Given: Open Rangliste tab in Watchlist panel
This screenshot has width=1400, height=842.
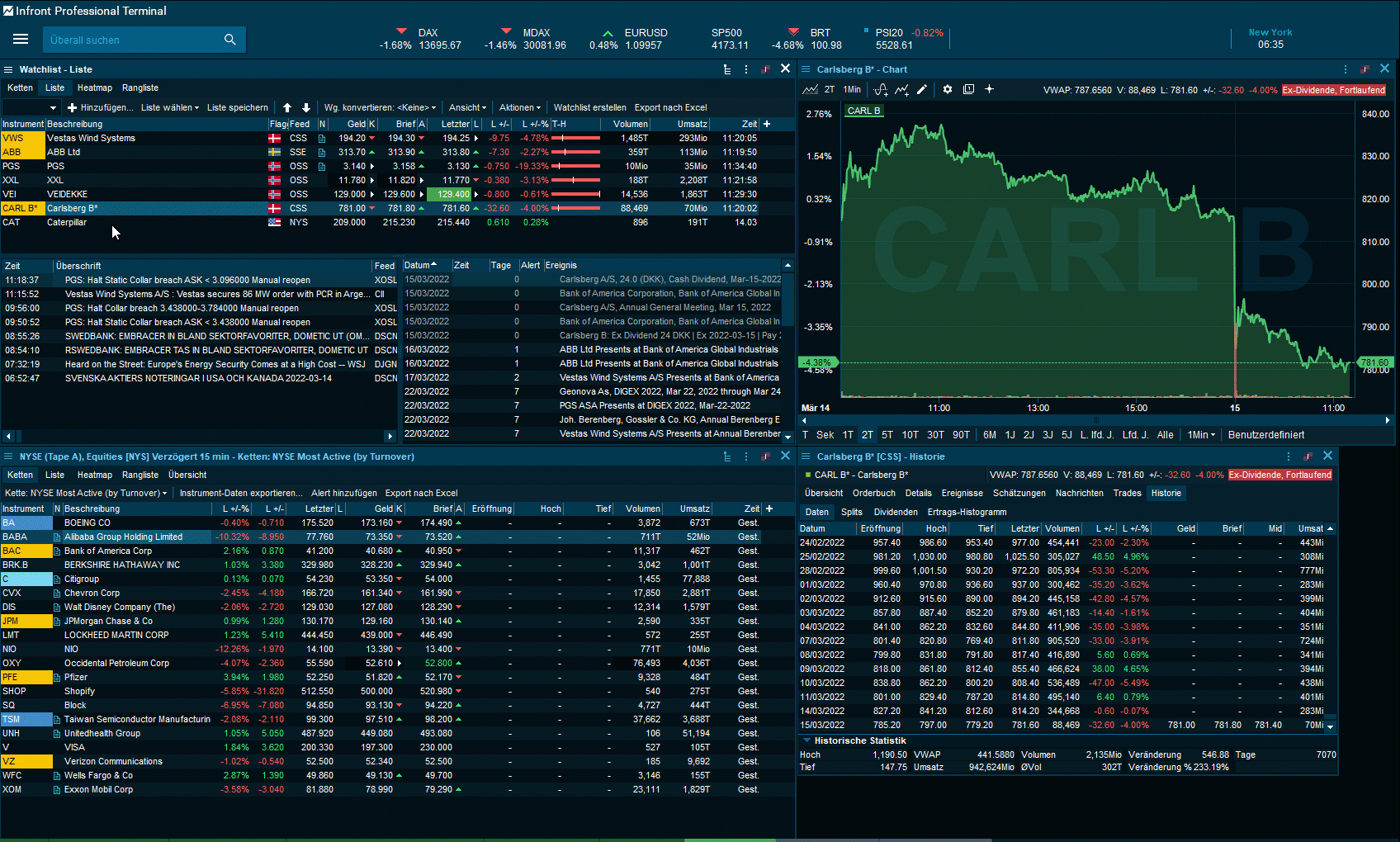Looking at the screenshot, I should [x=140, y=88].
